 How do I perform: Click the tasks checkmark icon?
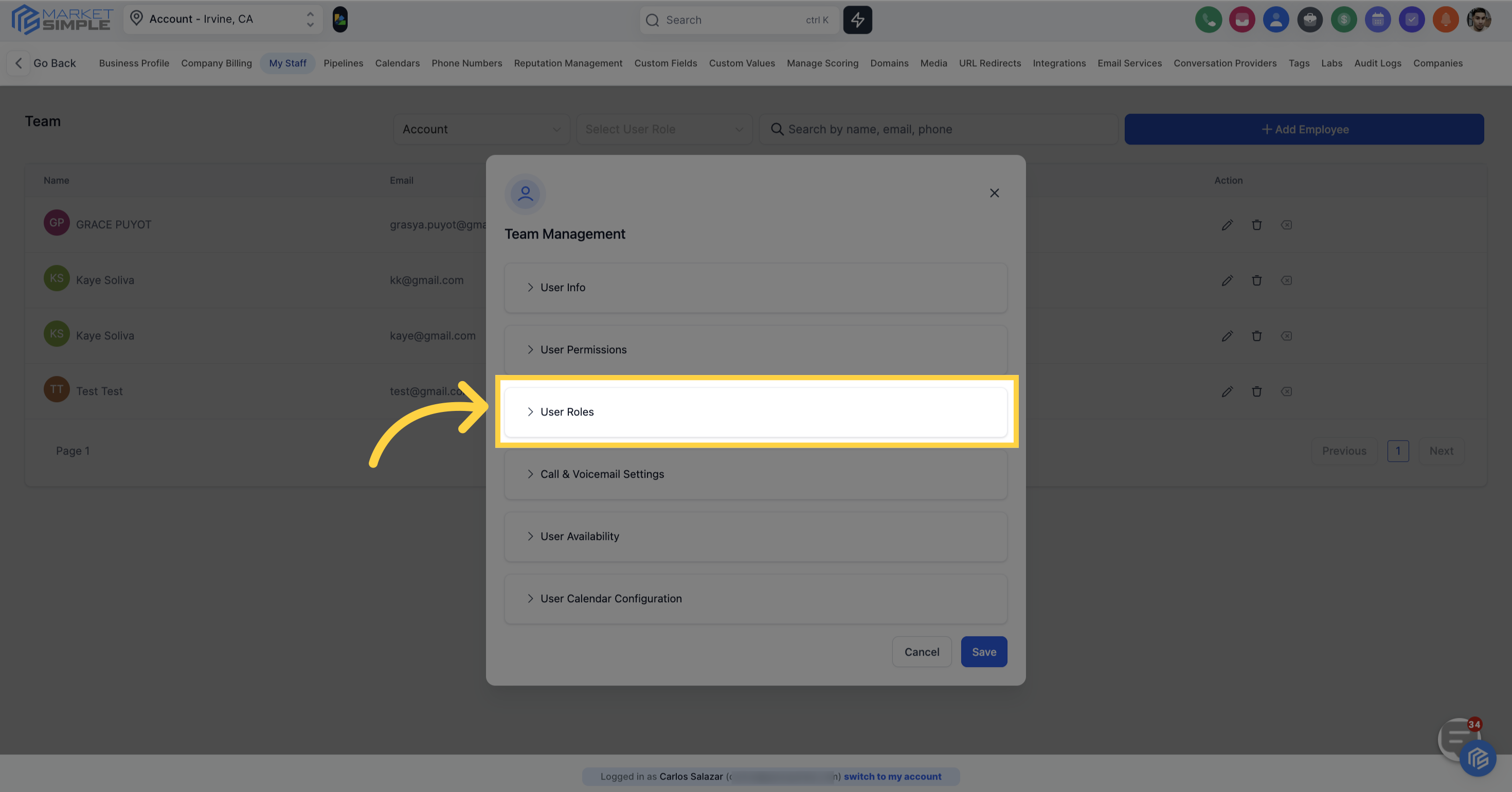click(x=1412, y=20)
